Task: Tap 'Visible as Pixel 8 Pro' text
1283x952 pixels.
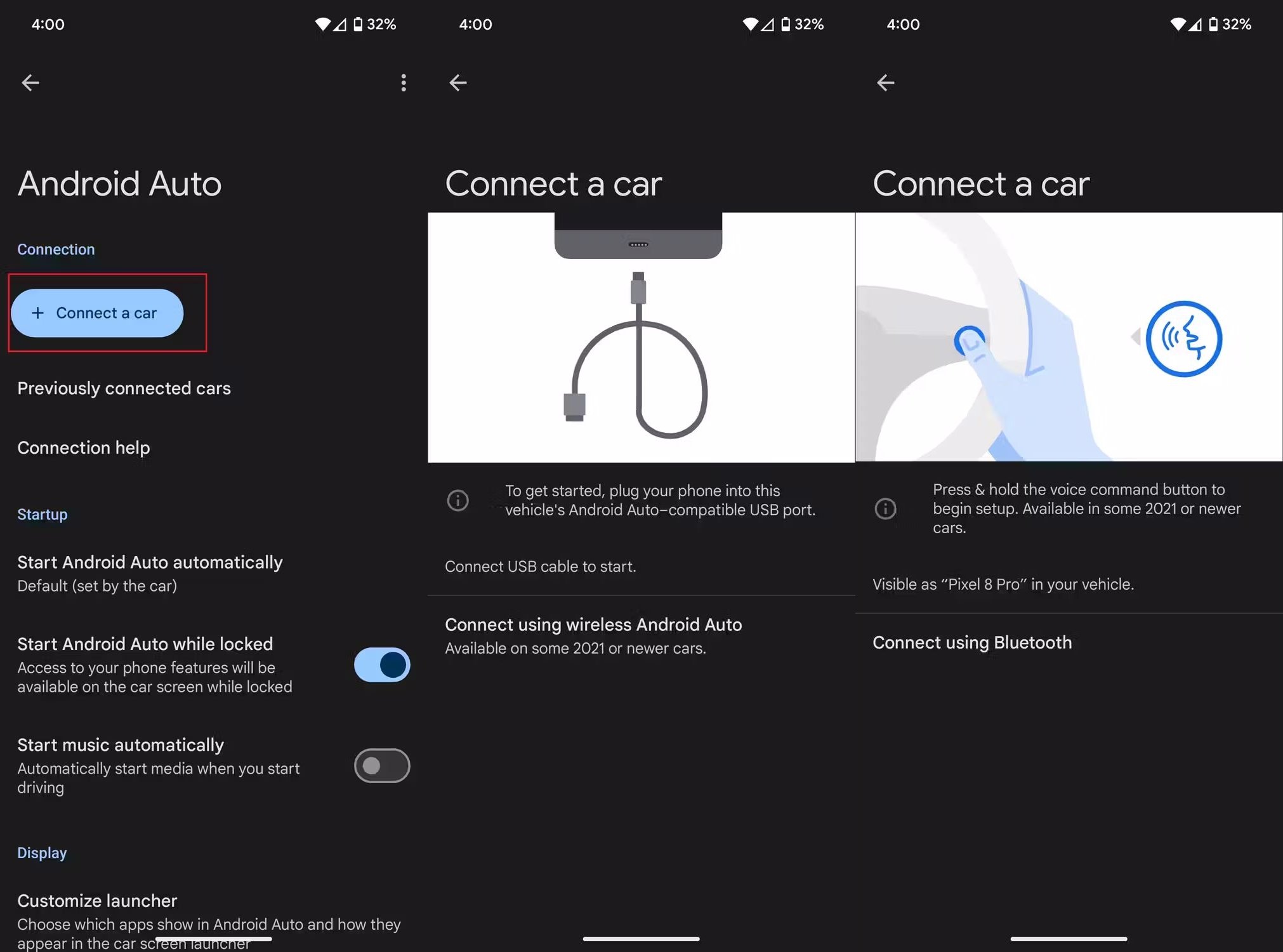Action: point(1003,584)
